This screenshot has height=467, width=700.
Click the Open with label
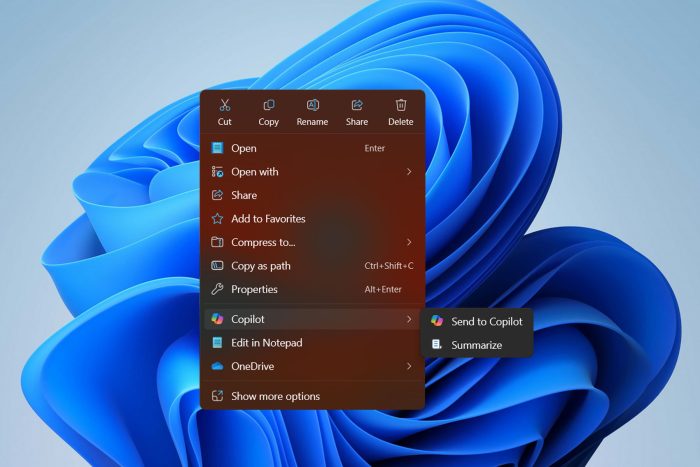254,171
